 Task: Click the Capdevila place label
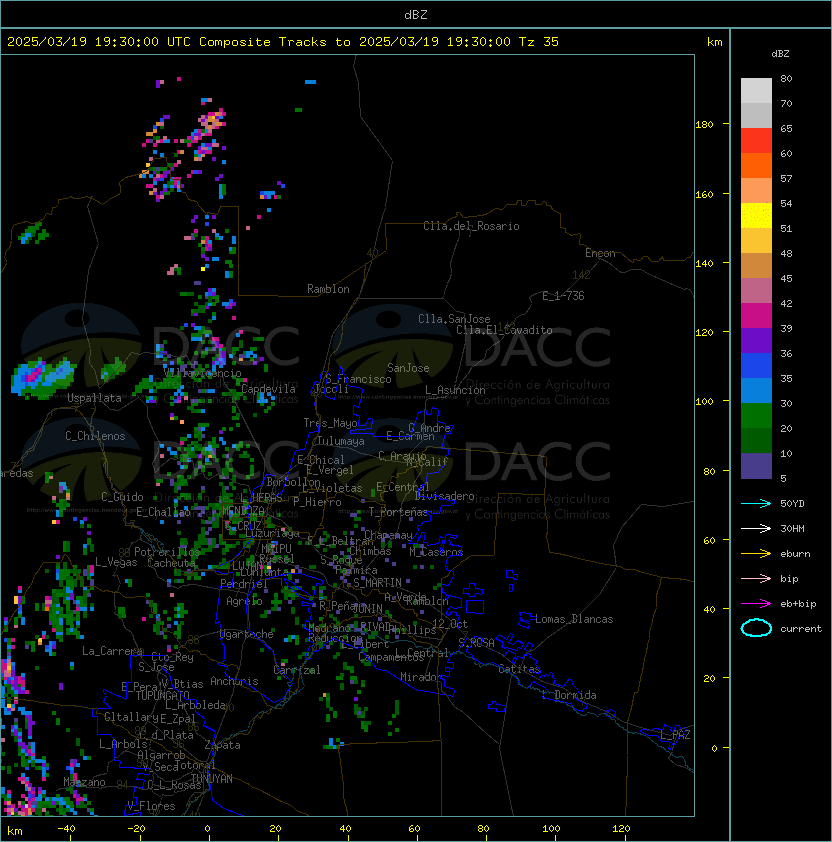tap(268, 389)
